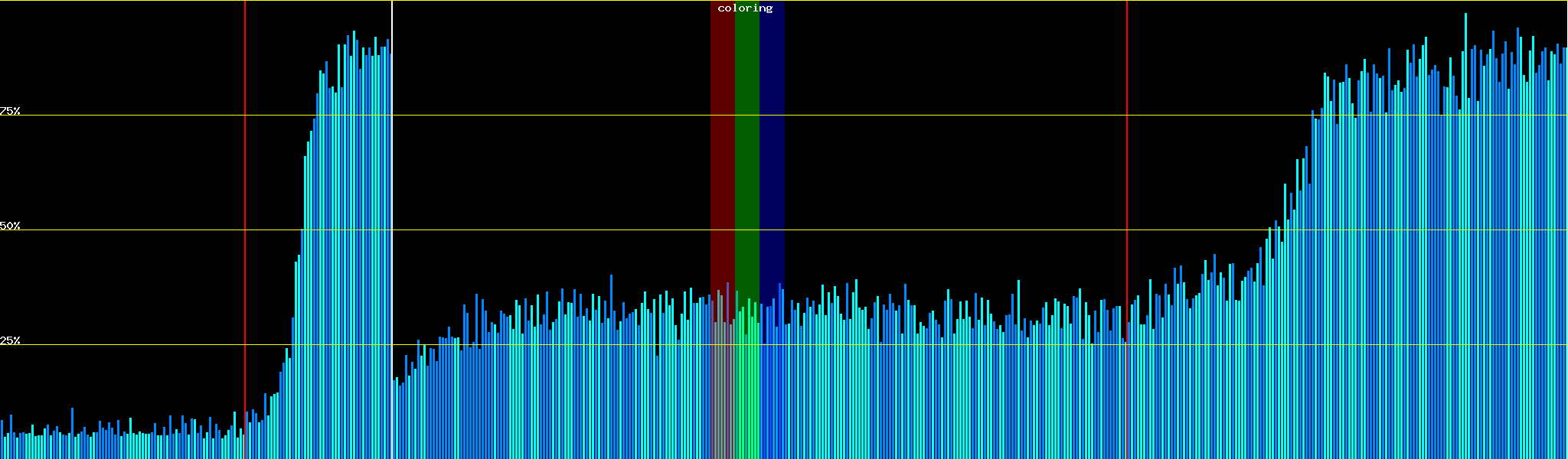Click the 75% axis label
The height and width of the screenshot is (459, 1568).
point(10,111)
